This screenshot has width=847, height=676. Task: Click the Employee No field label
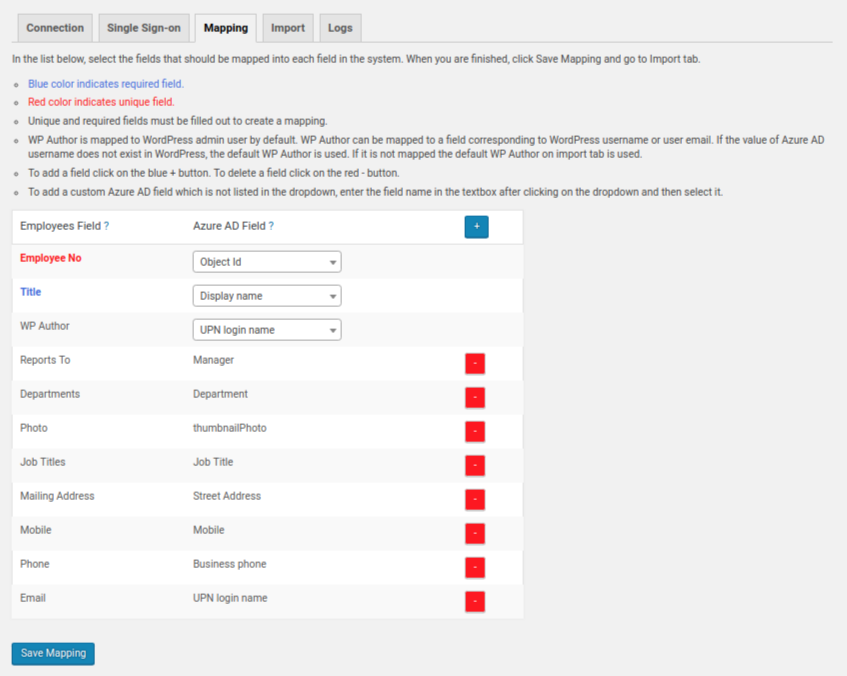[51, 258]
